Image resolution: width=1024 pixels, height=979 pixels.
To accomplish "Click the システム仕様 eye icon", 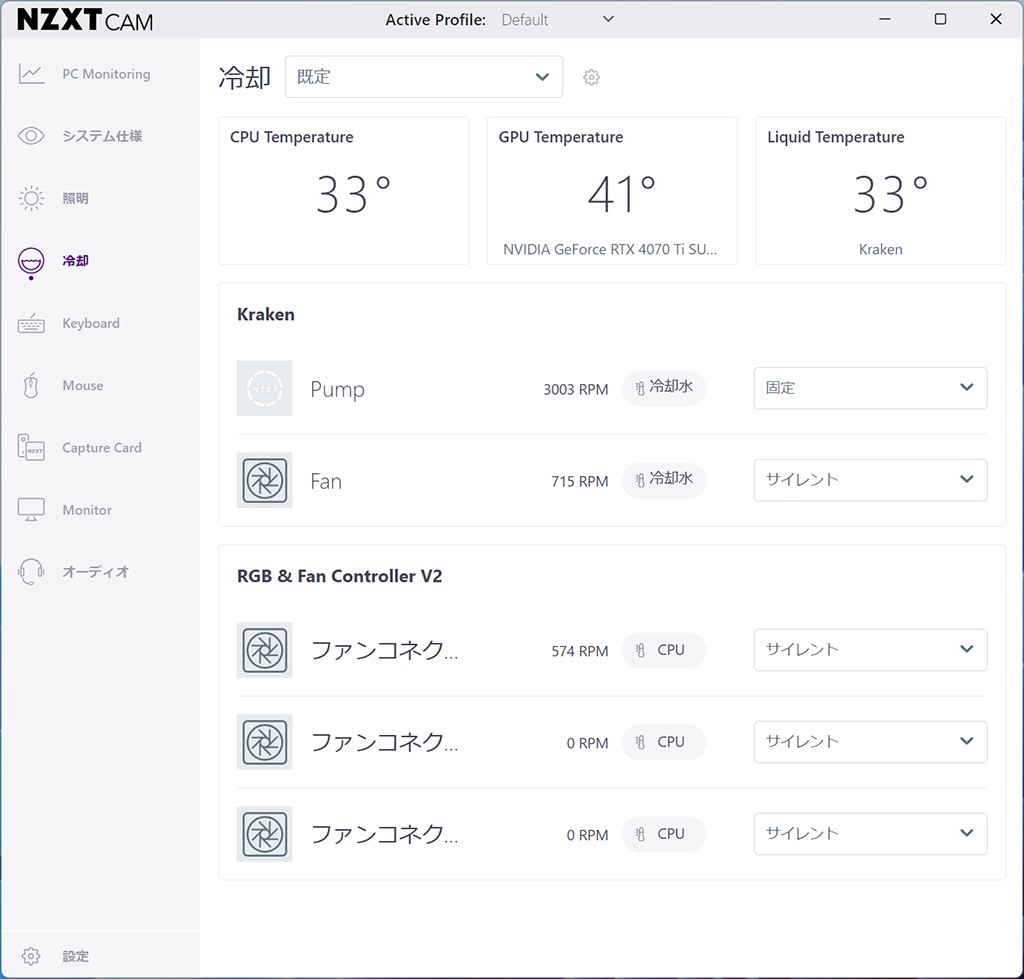I will click(32, 136).
